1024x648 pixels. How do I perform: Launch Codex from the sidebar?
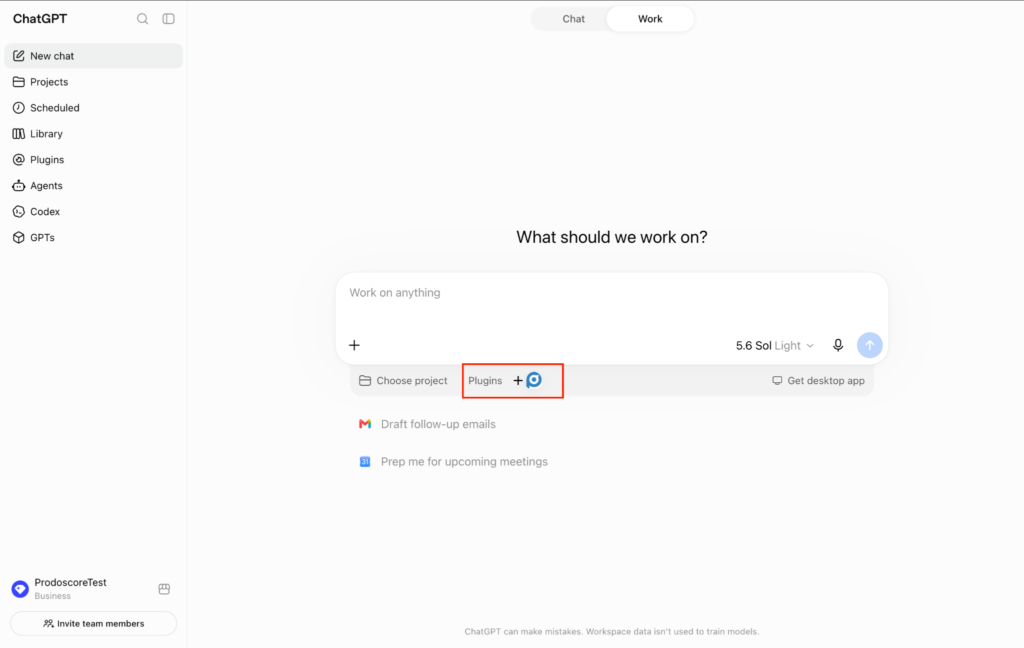(93, 212)
